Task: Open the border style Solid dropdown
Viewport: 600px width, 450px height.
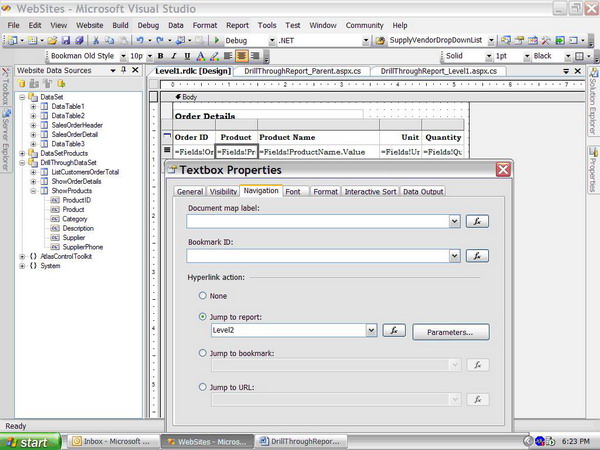Action: pyautogui.click(x=489, y=56)
